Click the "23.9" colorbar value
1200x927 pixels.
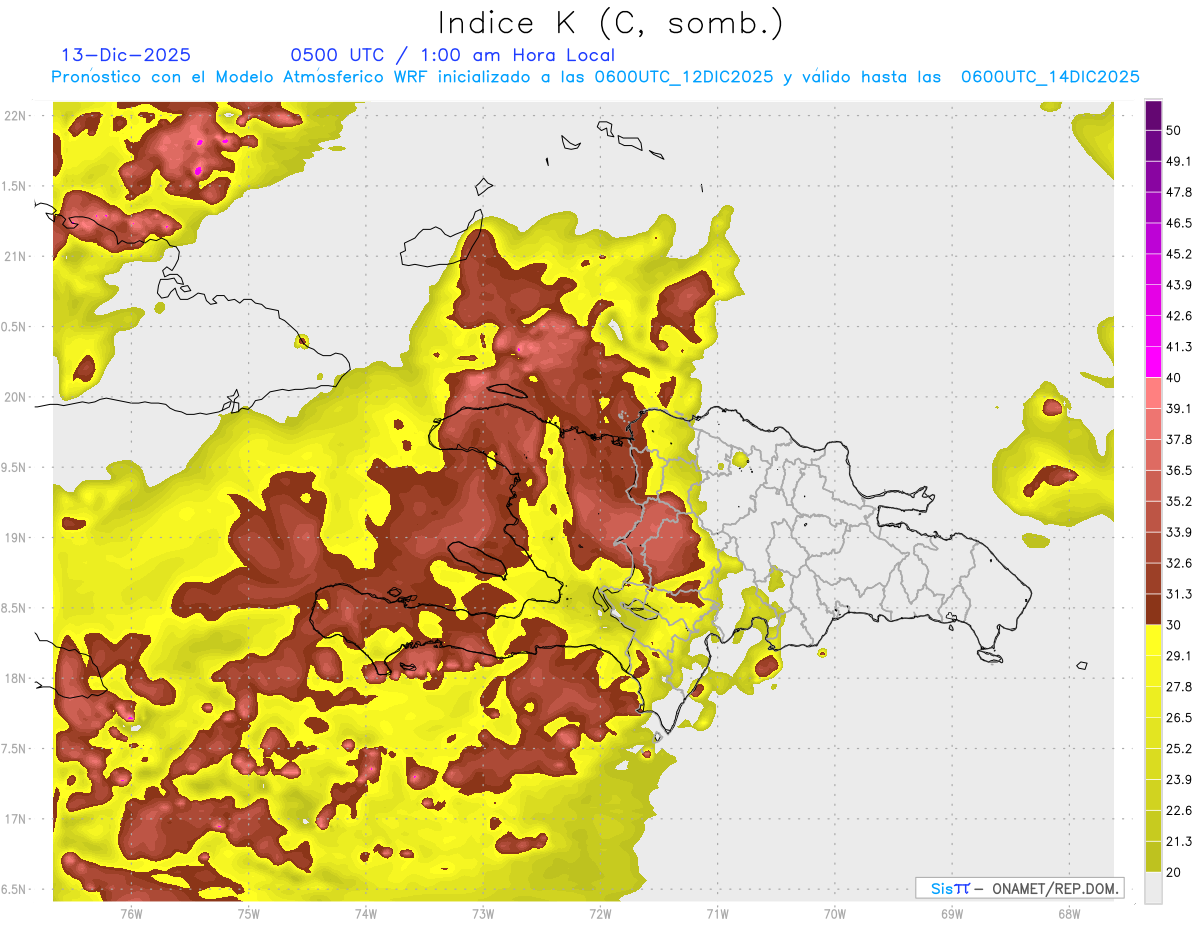coord(1179,779)
